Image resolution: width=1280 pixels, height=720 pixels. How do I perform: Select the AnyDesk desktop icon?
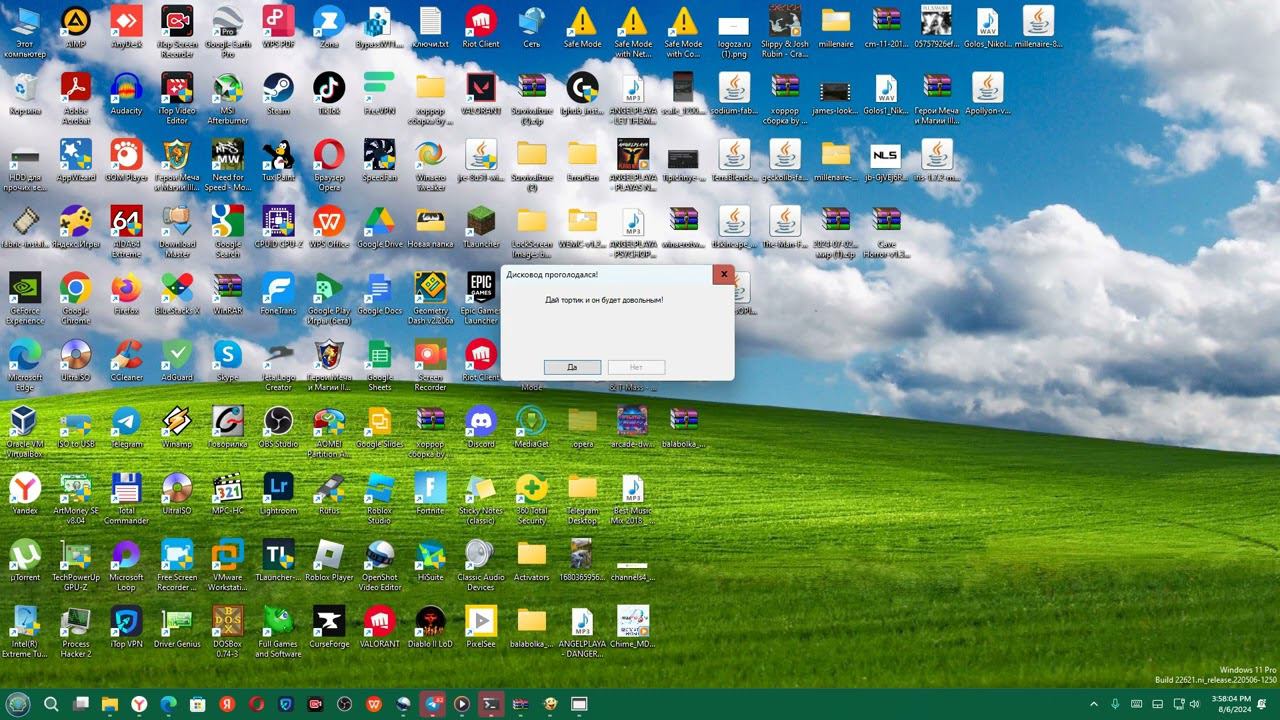tap(126, 27)
